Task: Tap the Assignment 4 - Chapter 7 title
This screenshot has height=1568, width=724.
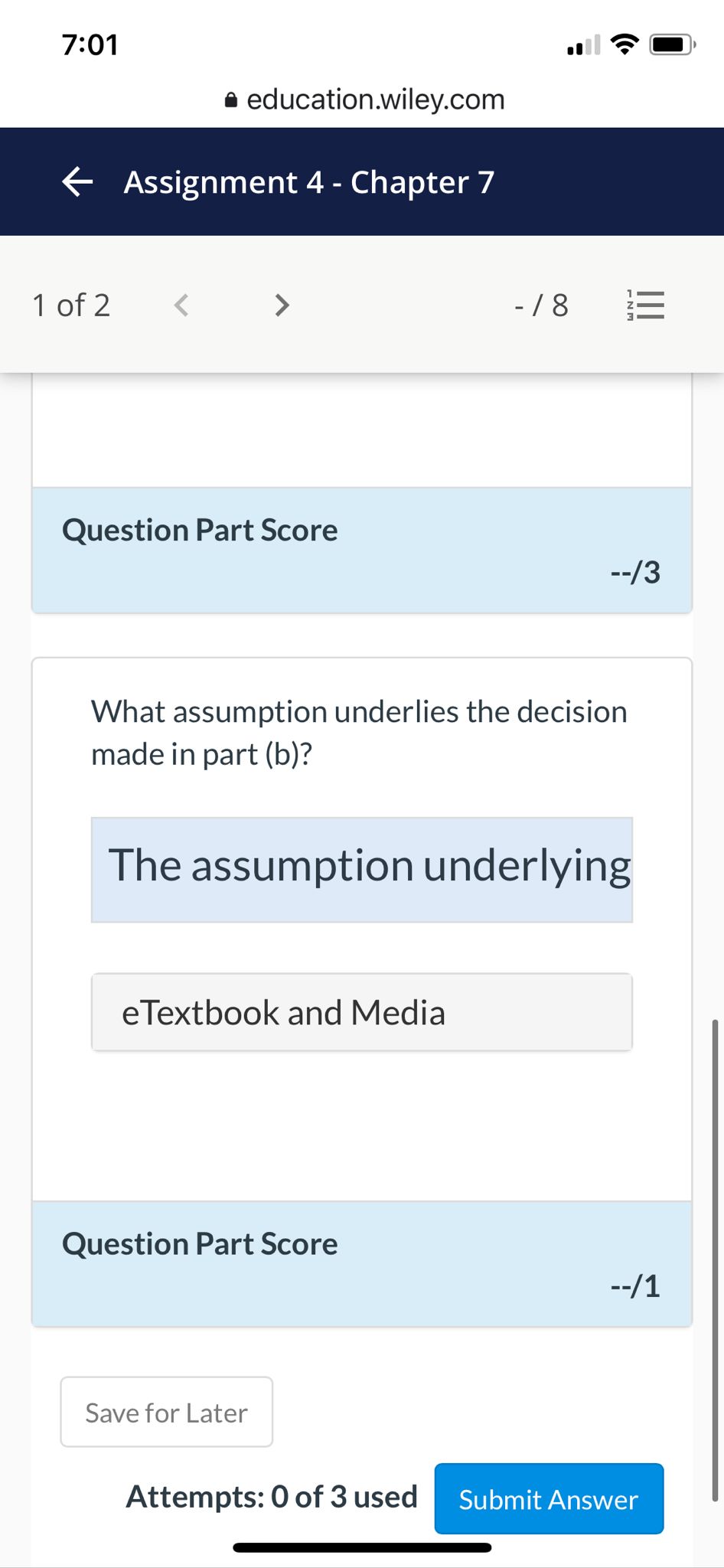Action: tap(308, 181)
